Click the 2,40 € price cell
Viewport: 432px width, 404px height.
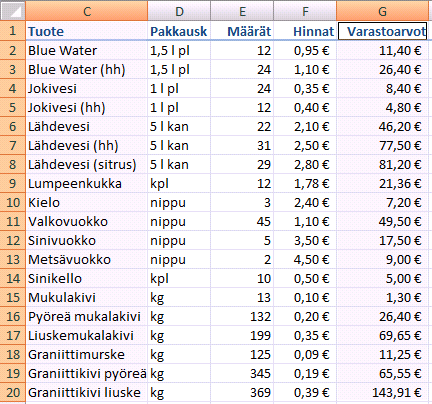click(305, 202)
